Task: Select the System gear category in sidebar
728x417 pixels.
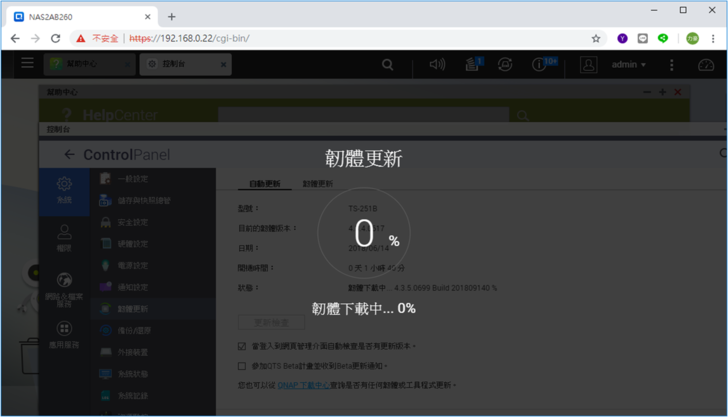Action: [x=64, y=190]
